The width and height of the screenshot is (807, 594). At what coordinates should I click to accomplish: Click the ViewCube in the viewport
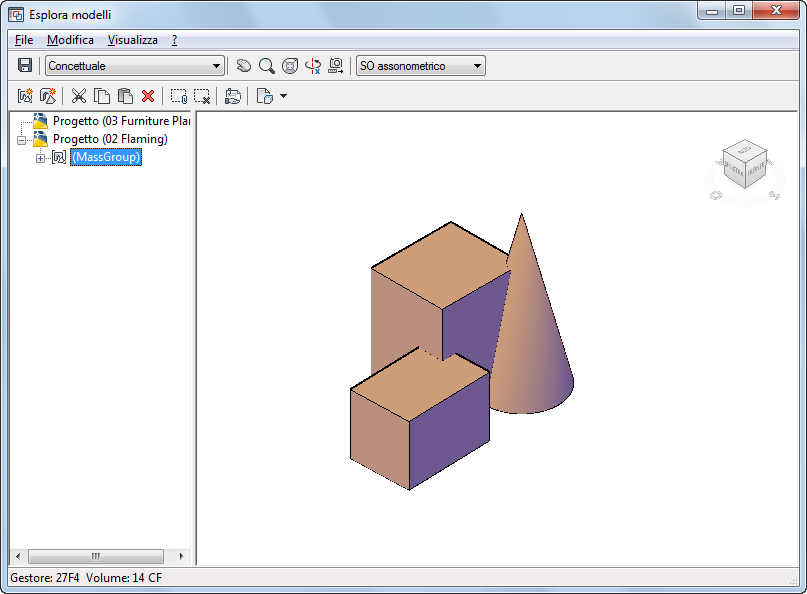(x=745, y=164)
